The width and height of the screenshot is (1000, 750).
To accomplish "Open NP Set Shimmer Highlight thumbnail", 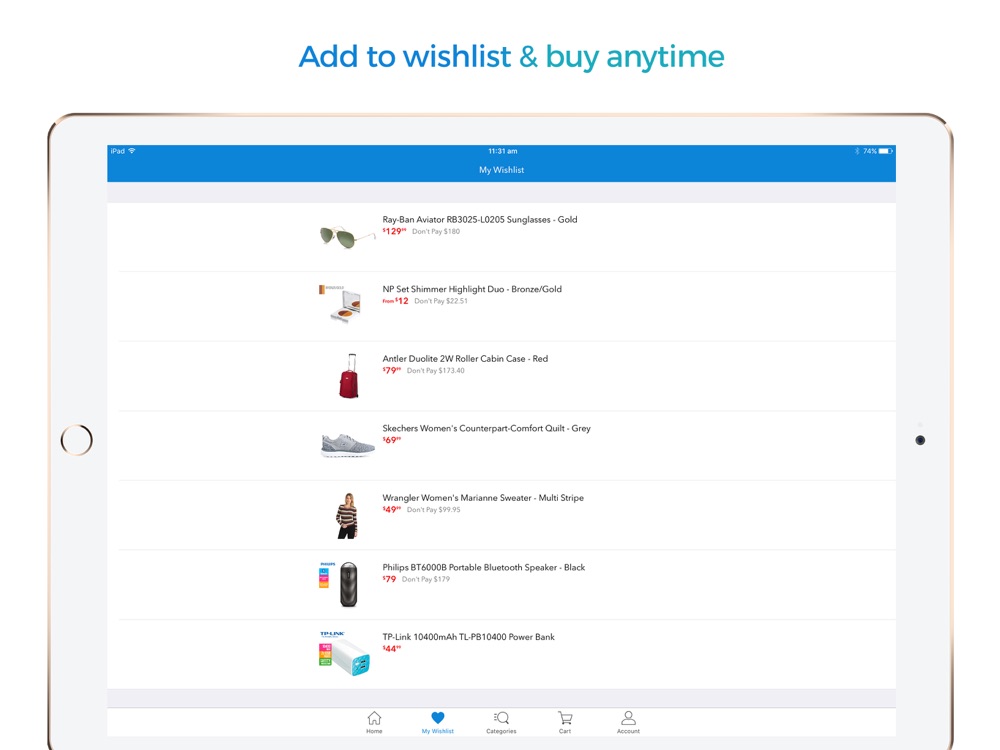I will coord(341,304).
